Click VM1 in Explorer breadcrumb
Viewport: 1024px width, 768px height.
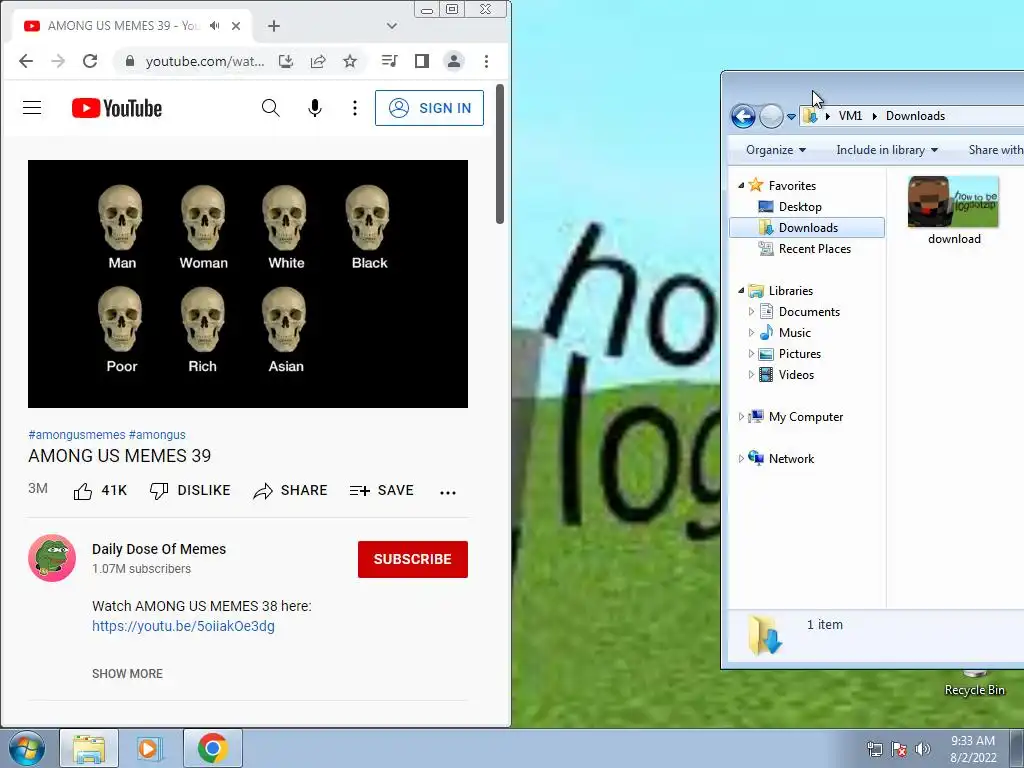(x=850, y=116)
